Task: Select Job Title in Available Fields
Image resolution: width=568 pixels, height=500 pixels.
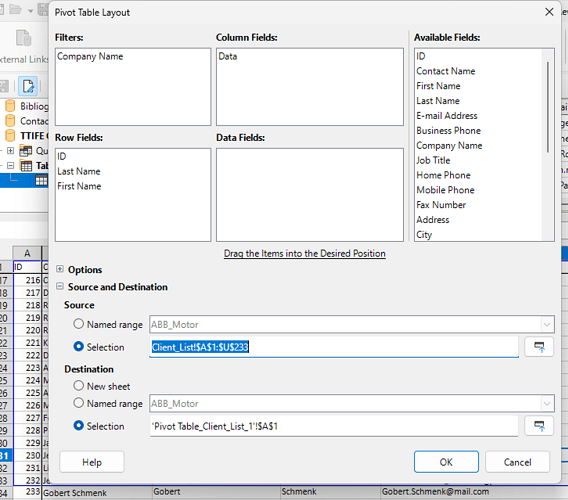Action: point(433,160)
